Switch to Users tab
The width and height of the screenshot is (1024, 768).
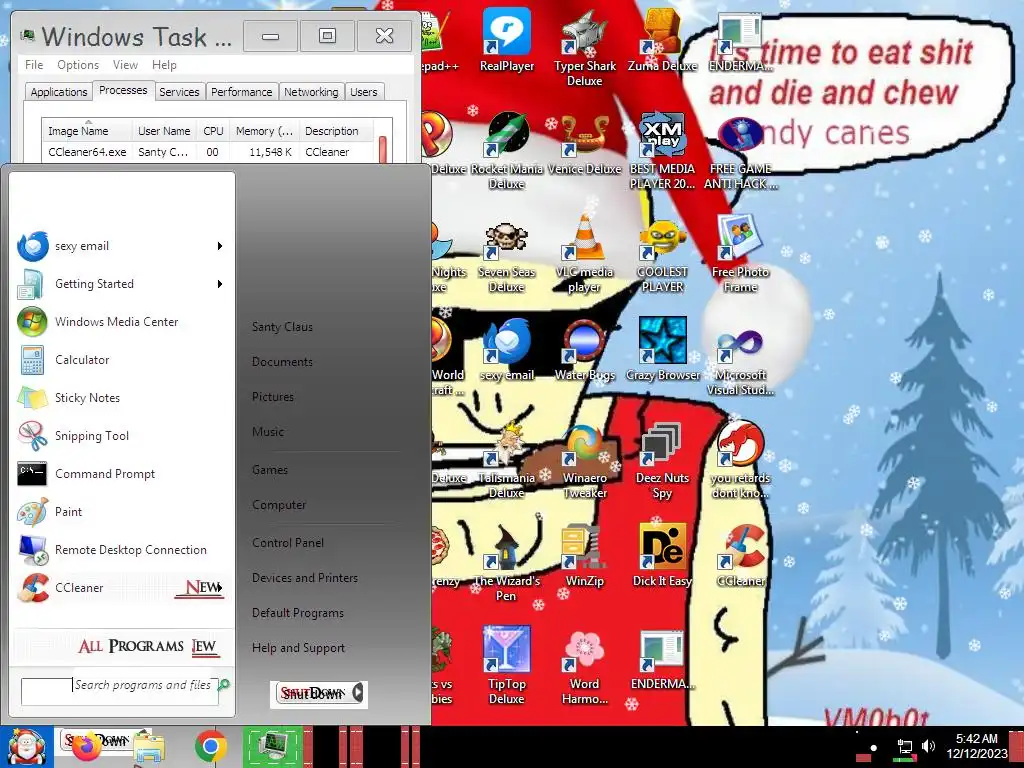364,92
